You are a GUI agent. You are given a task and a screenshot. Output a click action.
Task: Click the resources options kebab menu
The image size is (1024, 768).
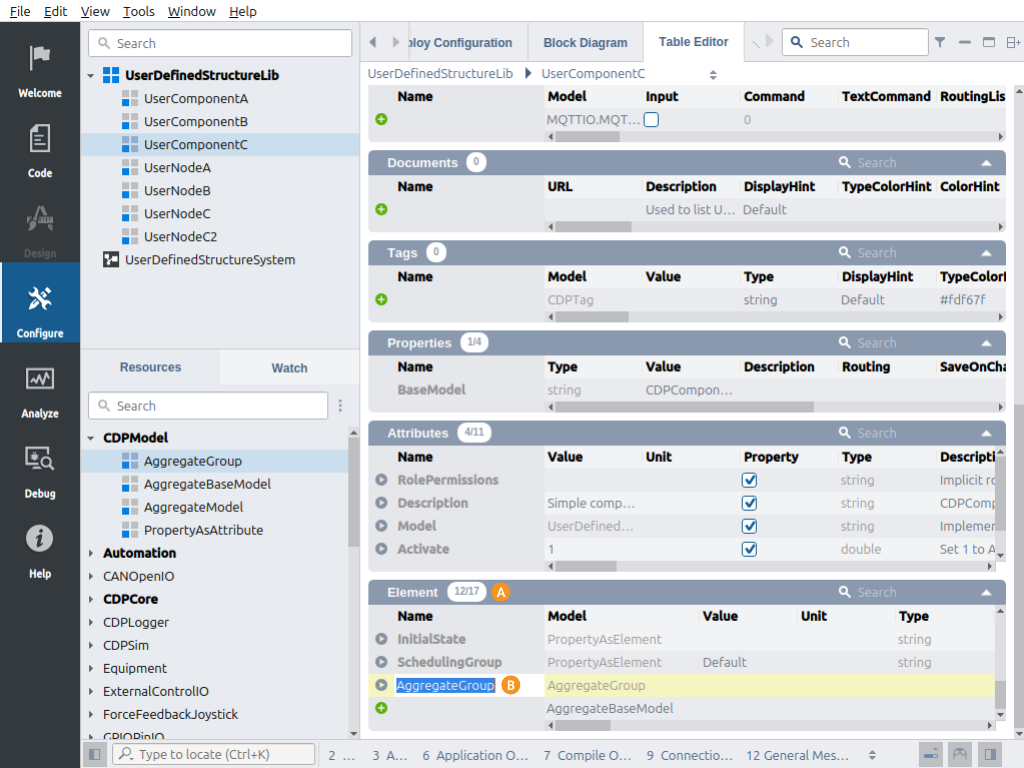(x=340, y=406)
